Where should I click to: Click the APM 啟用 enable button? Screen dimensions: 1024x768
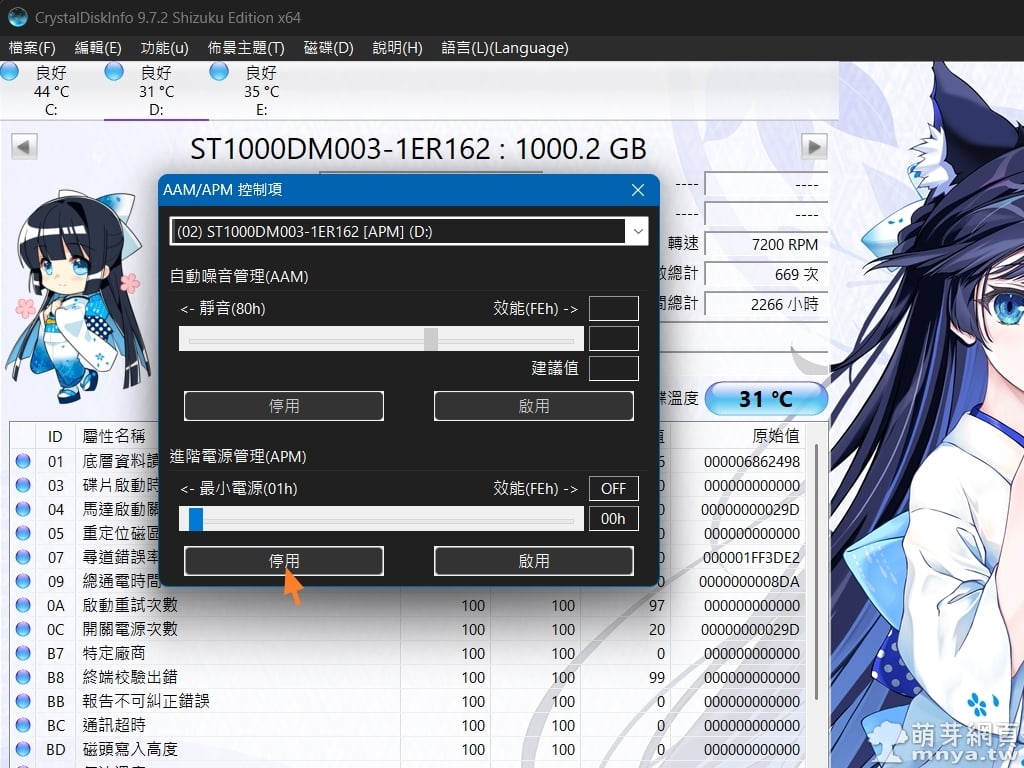533,561
